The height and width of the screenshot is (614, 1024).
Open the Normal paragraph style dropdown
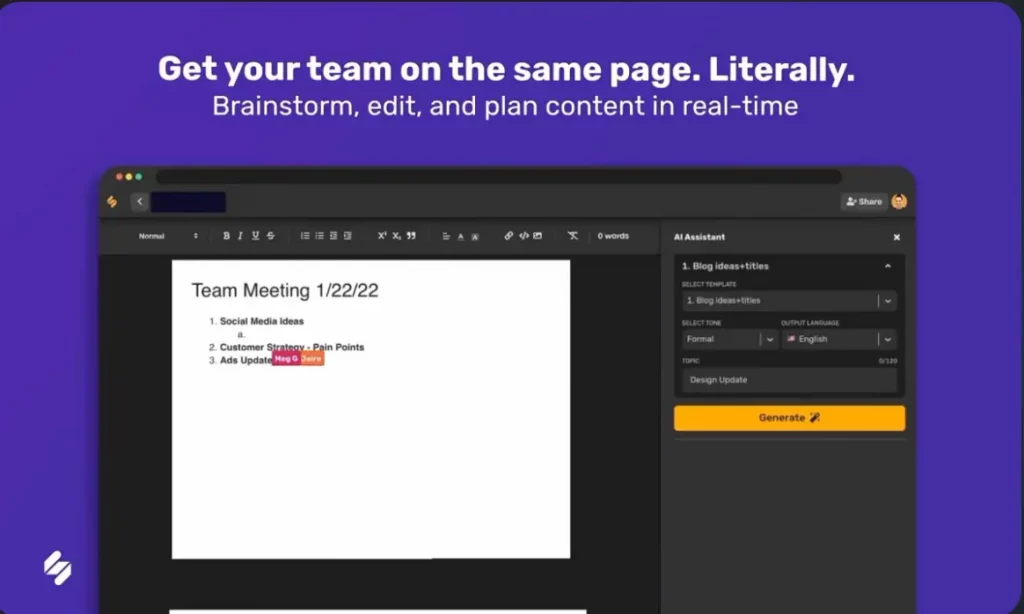168,236
